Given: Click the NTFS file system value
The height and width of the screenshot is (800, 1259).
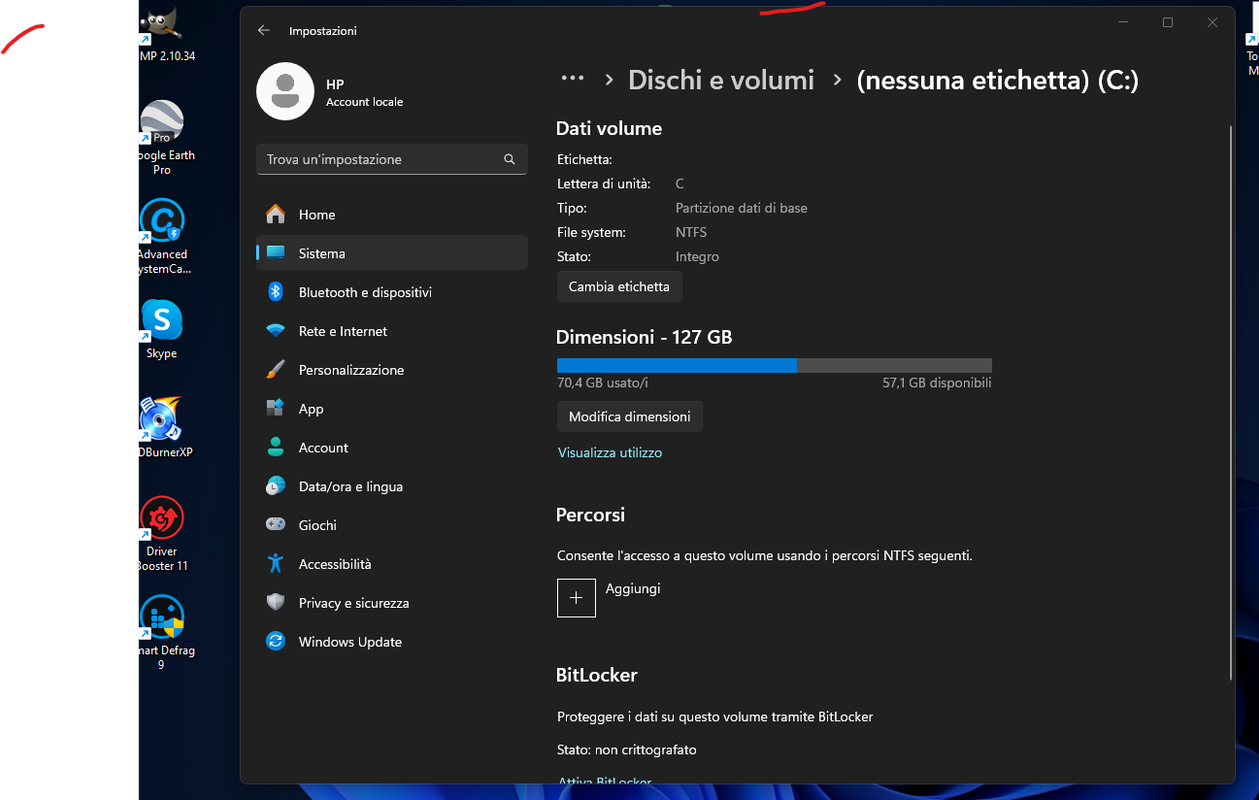Looking at the screenshot, I should [x=691, y=232].
